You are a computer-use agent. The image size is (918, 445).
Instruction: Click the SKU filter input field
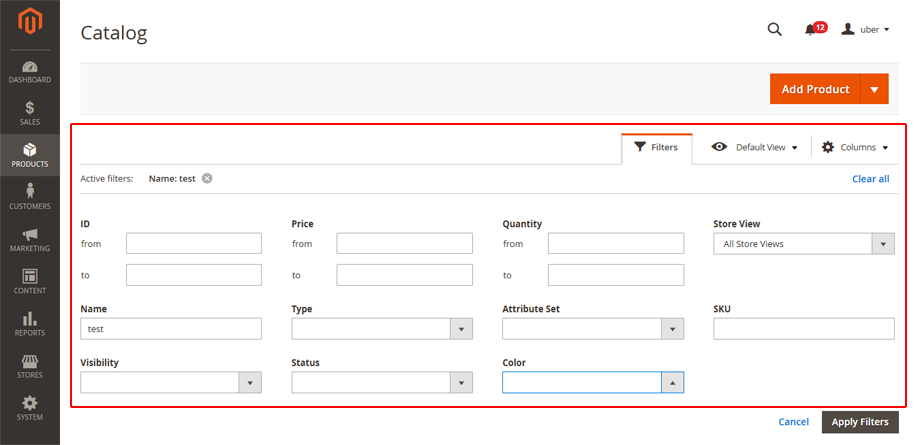pyautogui.click(x=804, y=329)
